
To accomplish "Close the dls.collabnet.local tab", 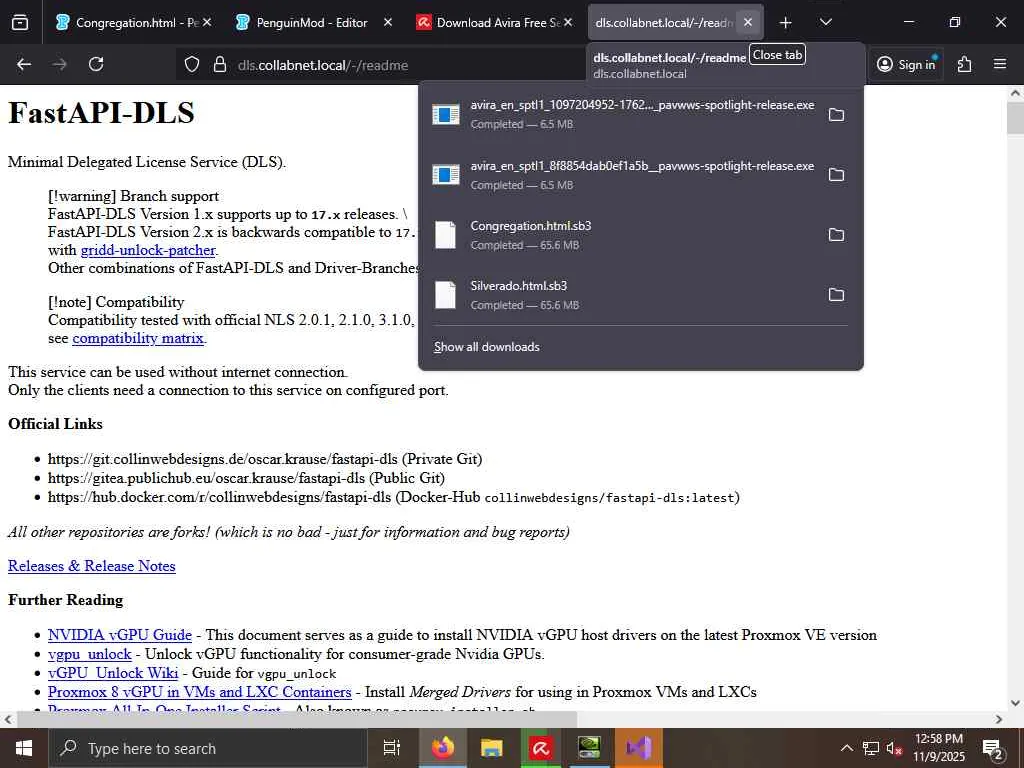I will tap(748, 22).
